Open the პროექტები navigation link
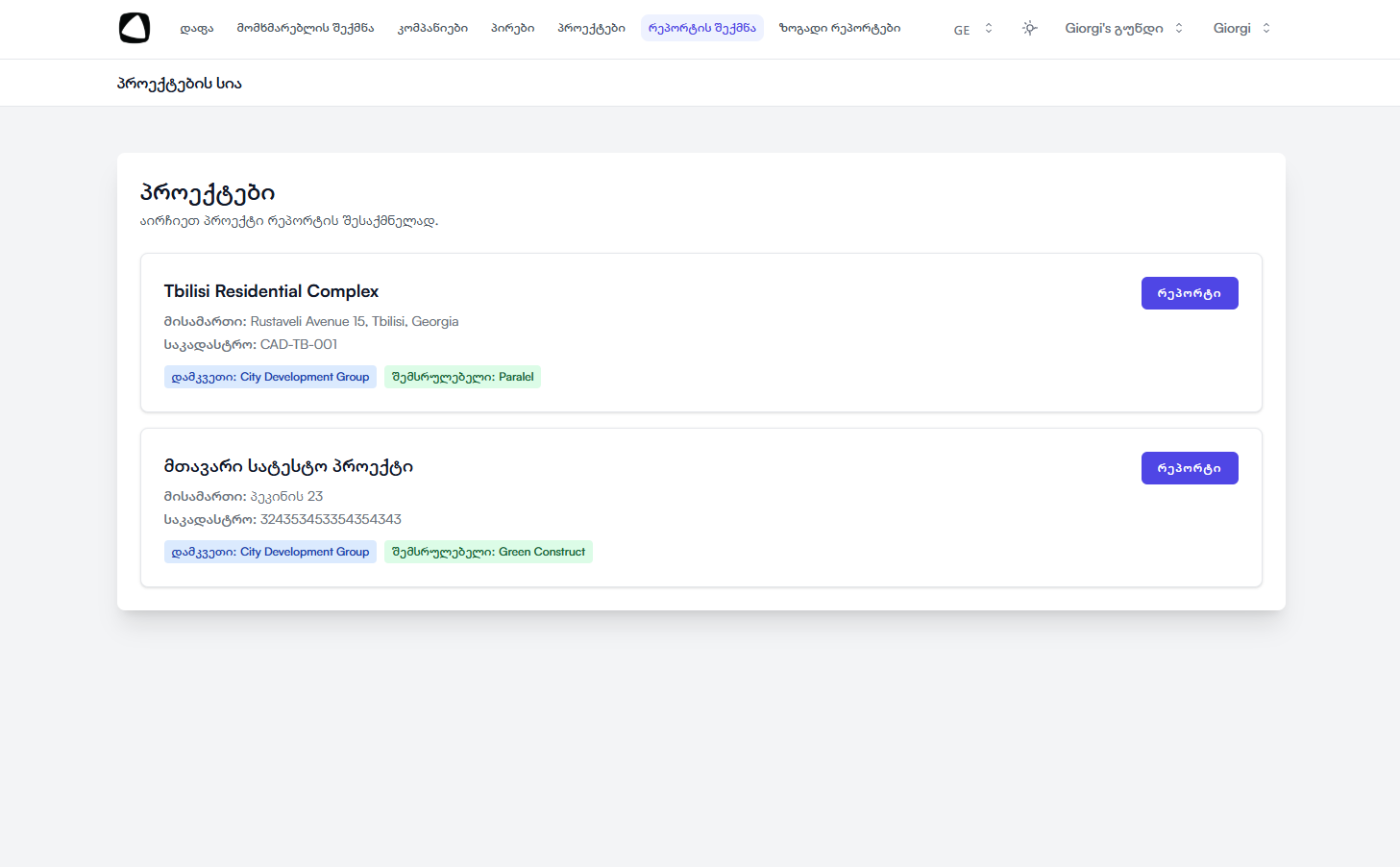 click(x=591, y=28)
